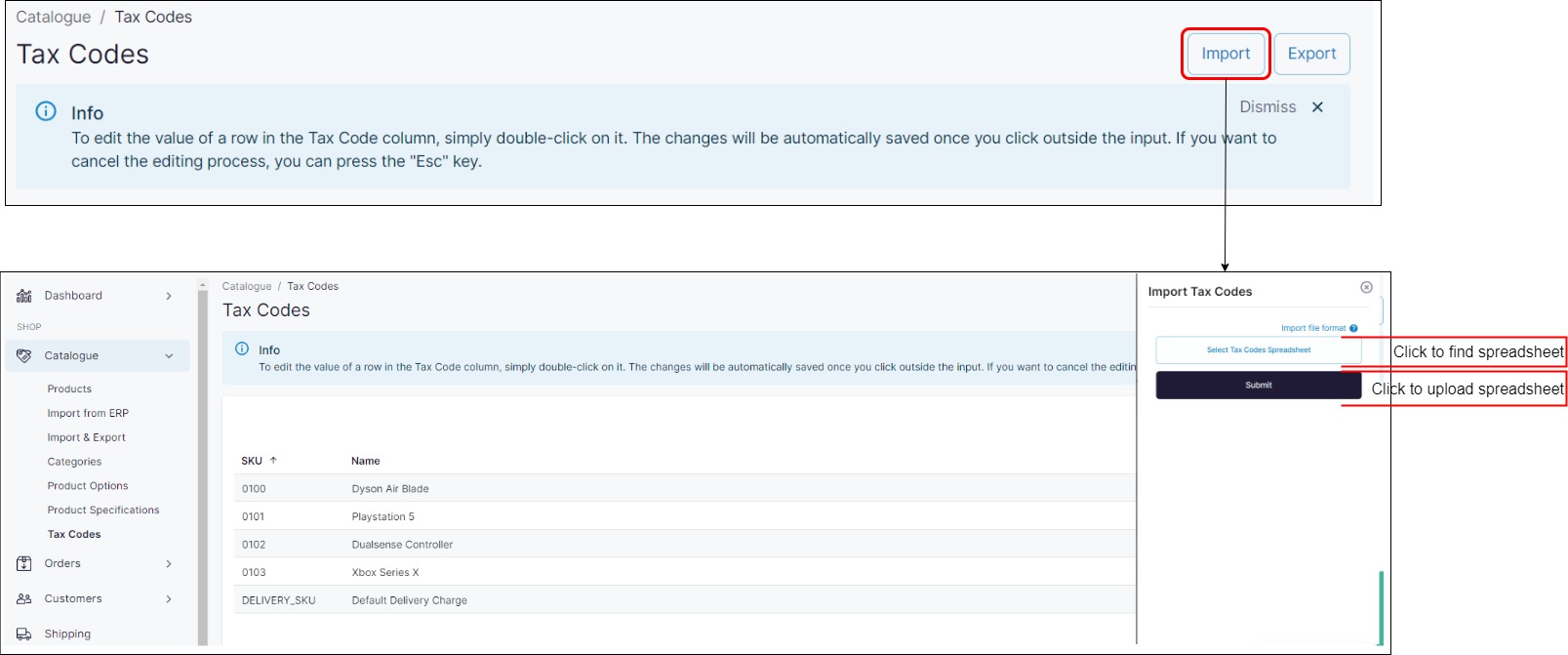Expand the Customers menu chevron

(x=169, y=598)
